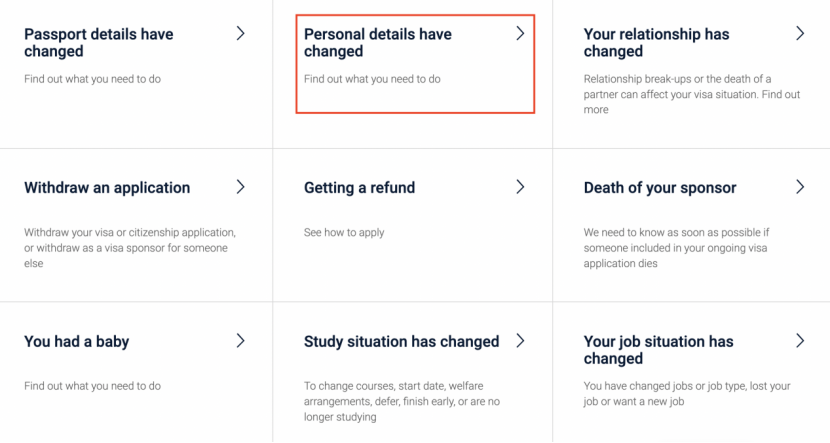Click the arrow beside Your job situation has changed
This screenshot has height=443, width=830.
(x=800, y=341)
